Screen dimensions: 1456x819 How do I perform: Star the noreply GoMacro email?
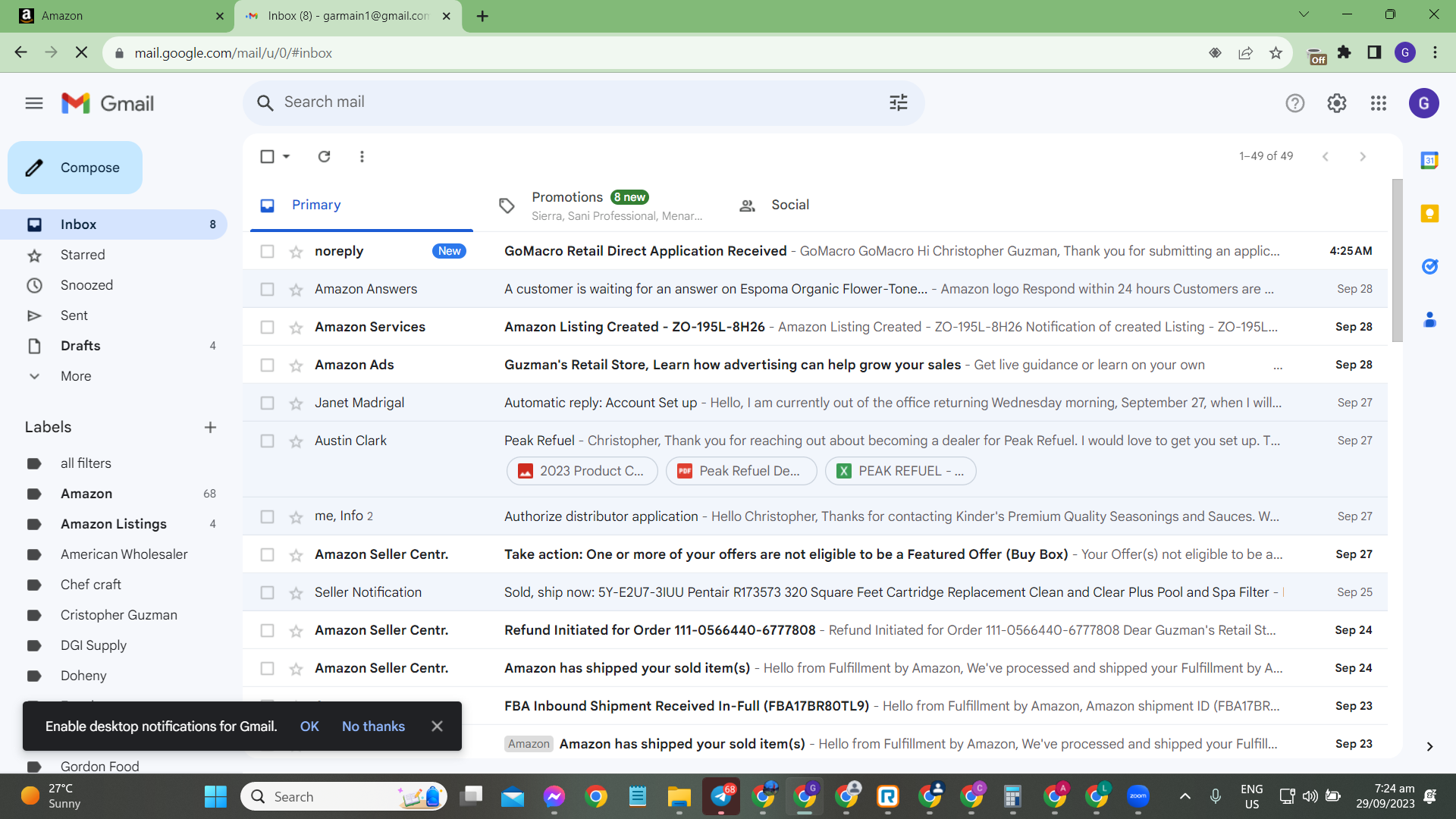[x=296, y=252]
